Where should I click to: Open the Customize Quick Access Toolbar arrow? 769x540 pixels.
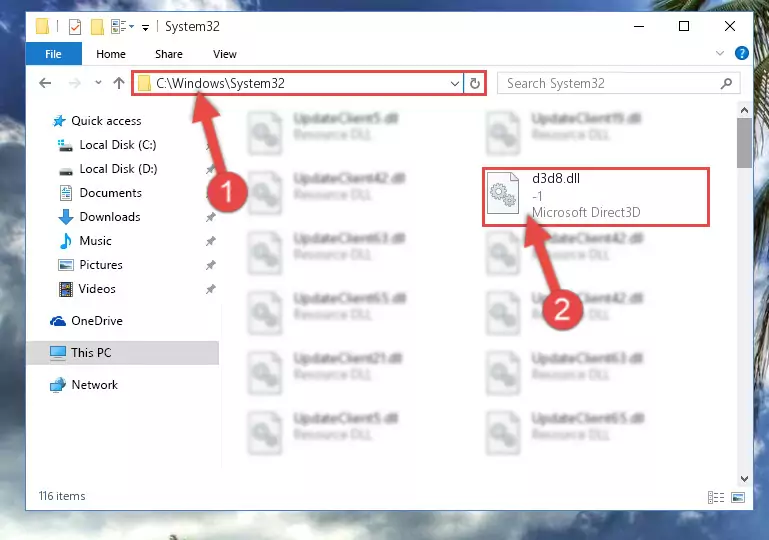145,27
